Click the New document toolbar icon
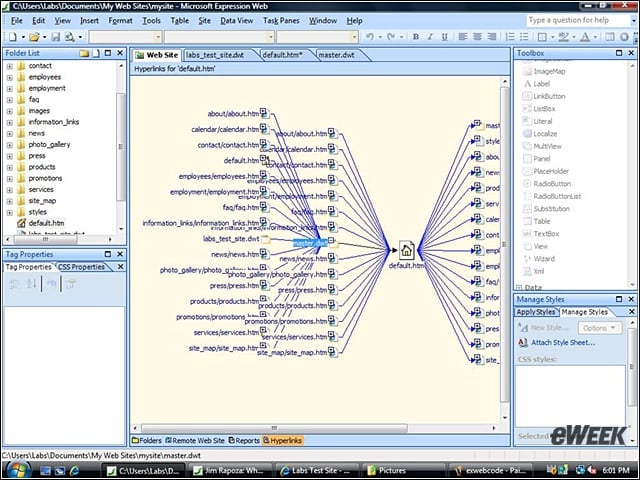Screen dimensions: 640x480 click(x=13, y=37)
